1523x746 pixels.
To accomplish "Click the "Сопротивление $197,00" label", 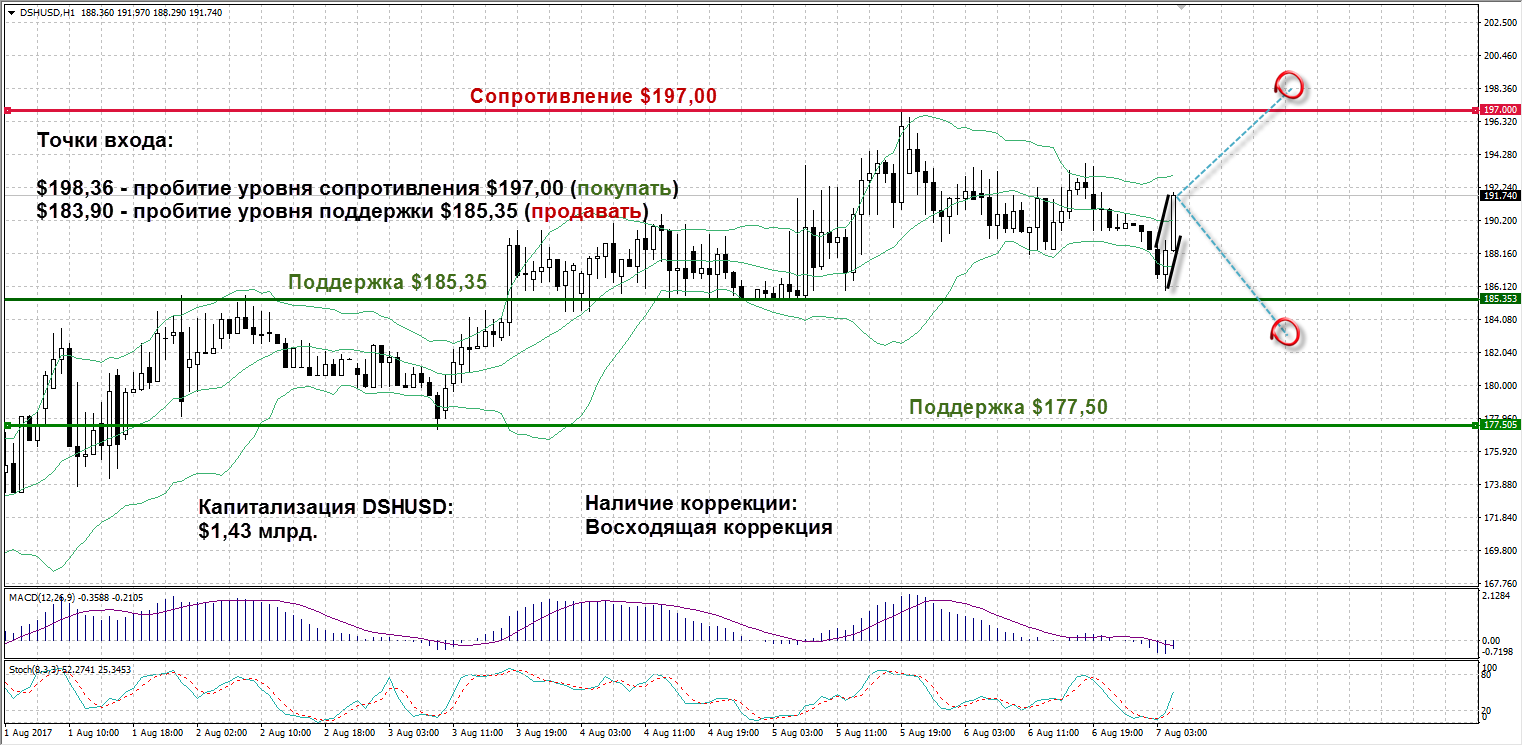I will 593,96.
